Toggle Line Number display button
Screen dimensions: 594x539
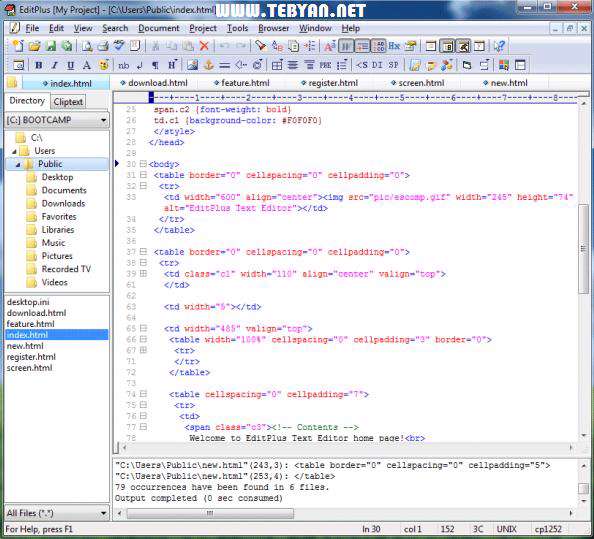tap(378, 46)
